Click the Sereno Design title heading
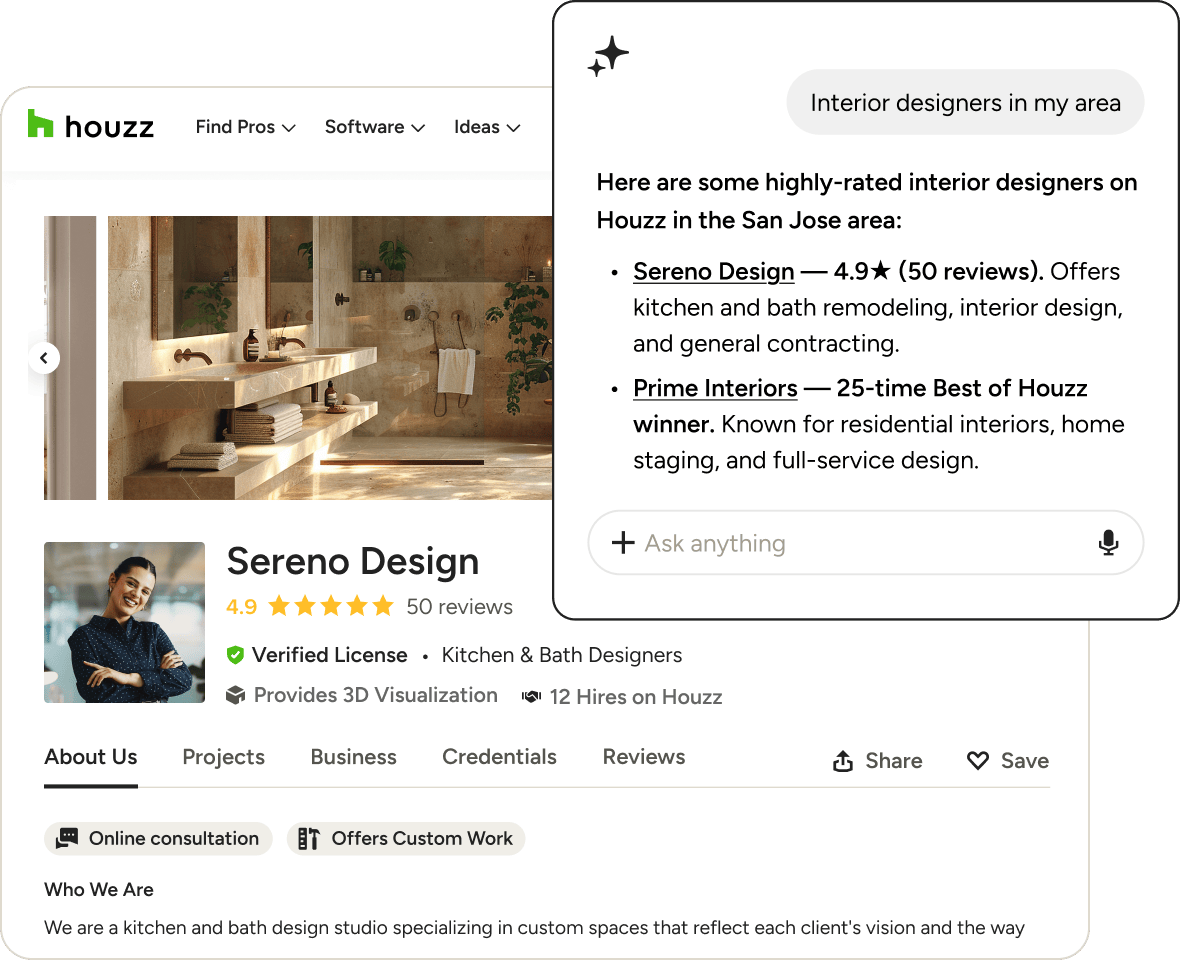This screenshot has height=960, width=1180. 352,561
